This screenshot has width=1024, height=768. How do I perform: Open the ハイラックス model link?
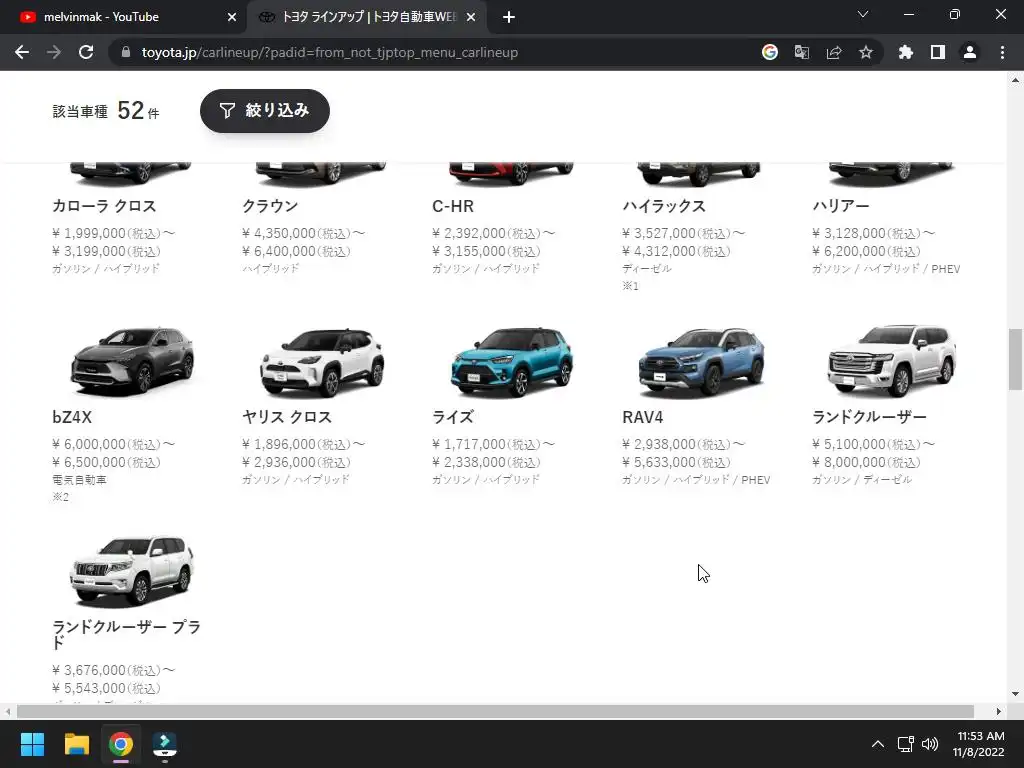pyautogui.click(x=664, y=206)
